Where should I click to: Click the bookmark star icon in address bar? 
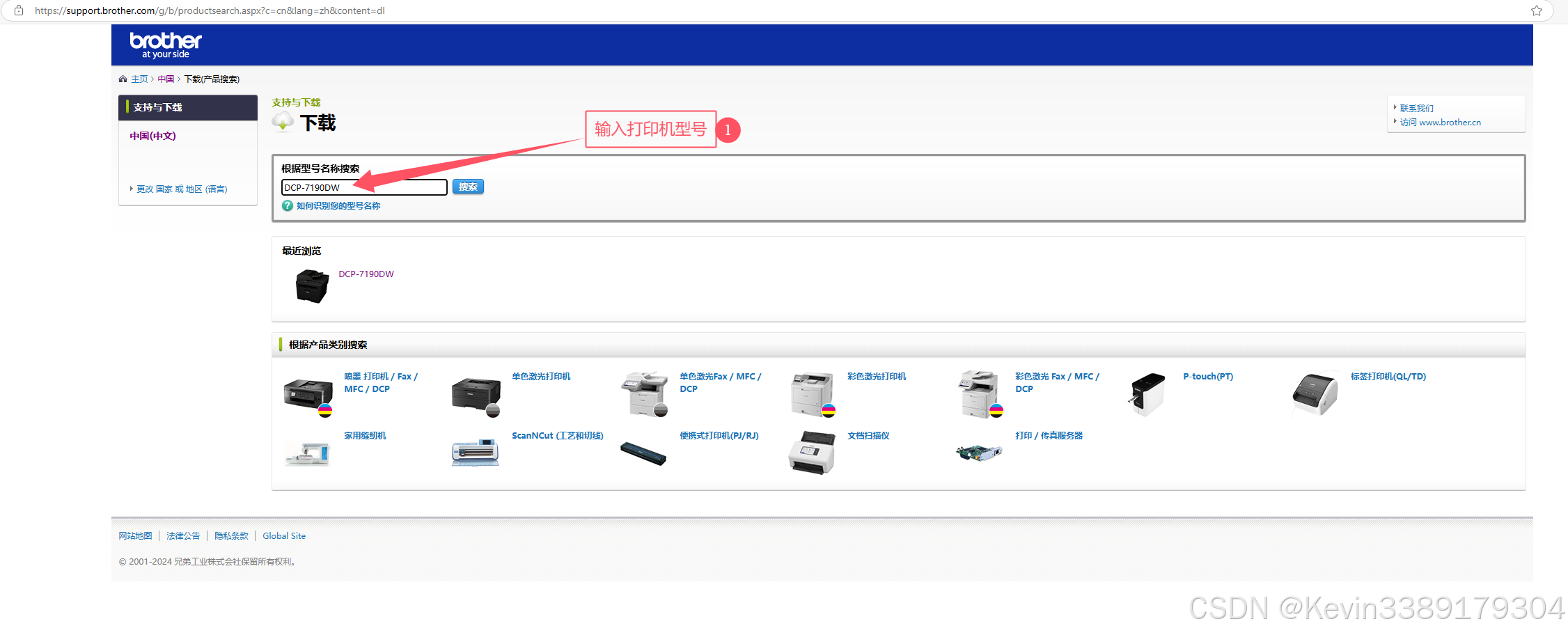pos(1537,10)
